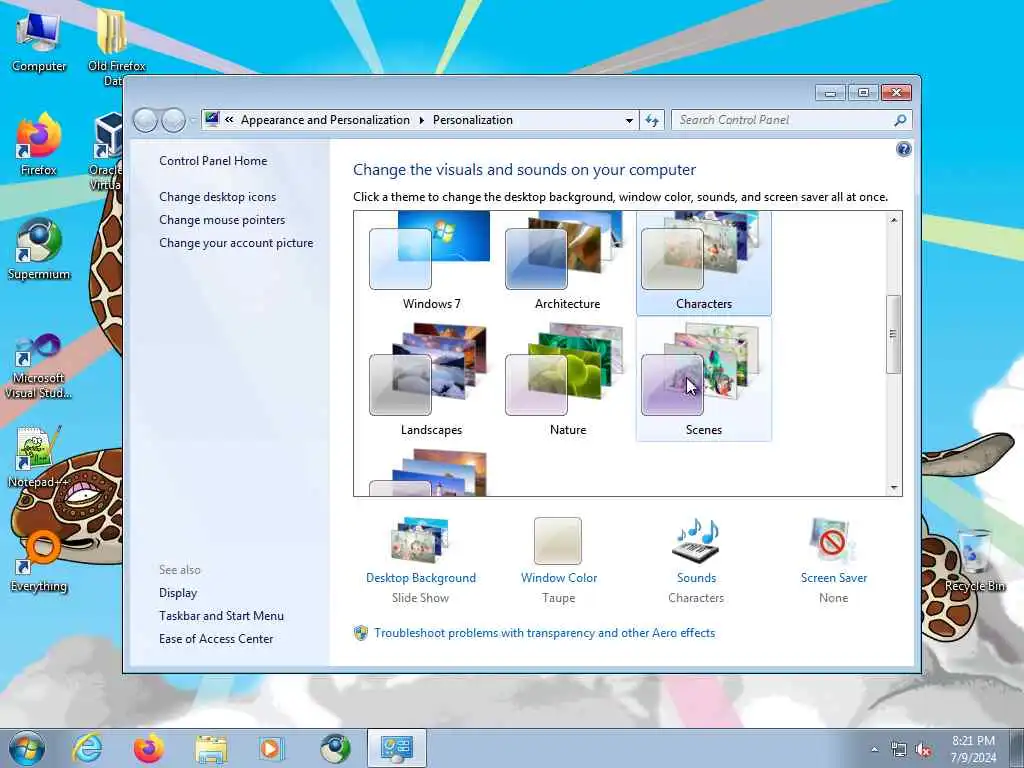
Task: Select the Windows 7 theme
Action: pyautogui.click(x=431, y=263)
